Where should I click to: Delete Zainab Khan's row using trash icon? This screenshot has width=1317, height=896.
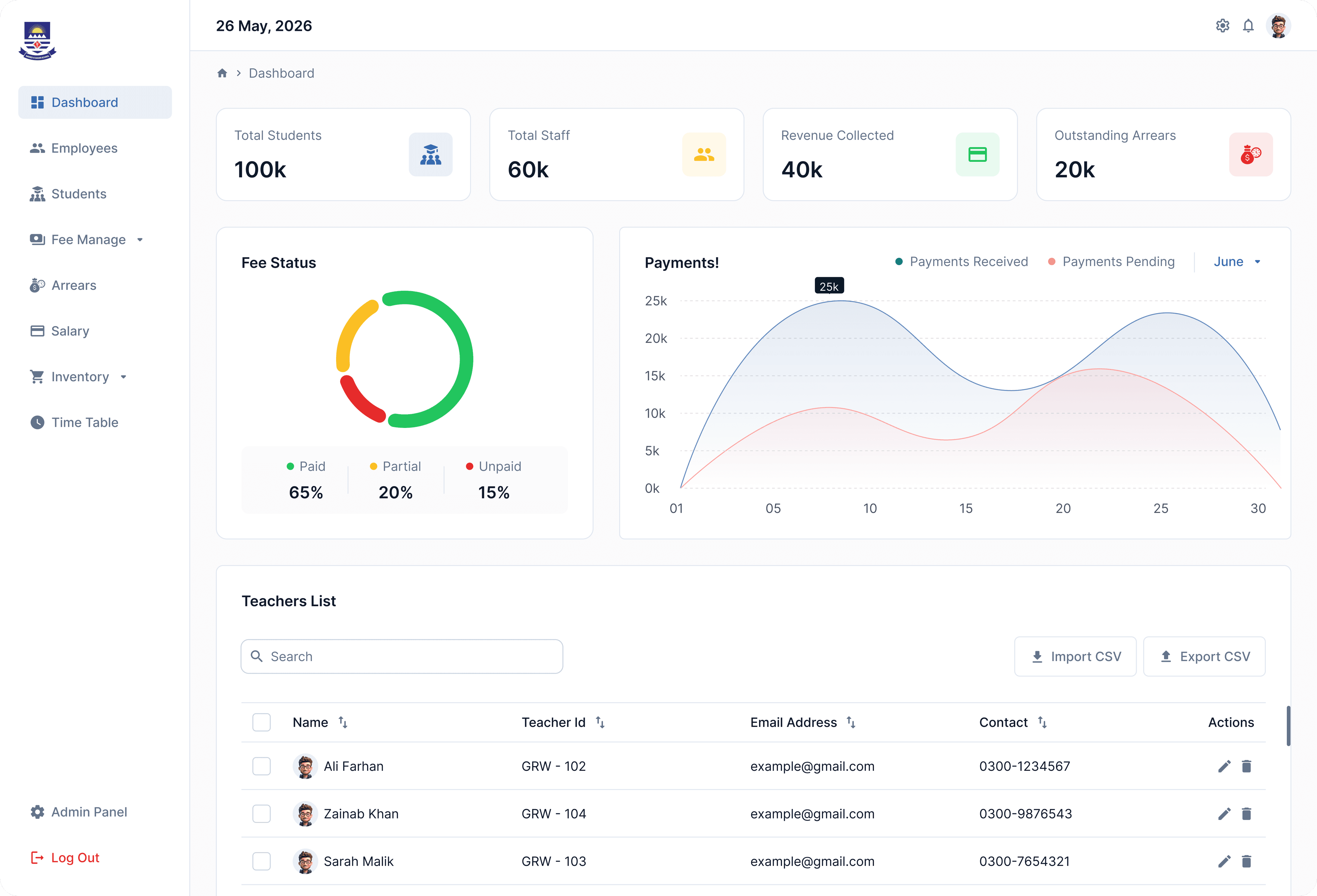1246,814
